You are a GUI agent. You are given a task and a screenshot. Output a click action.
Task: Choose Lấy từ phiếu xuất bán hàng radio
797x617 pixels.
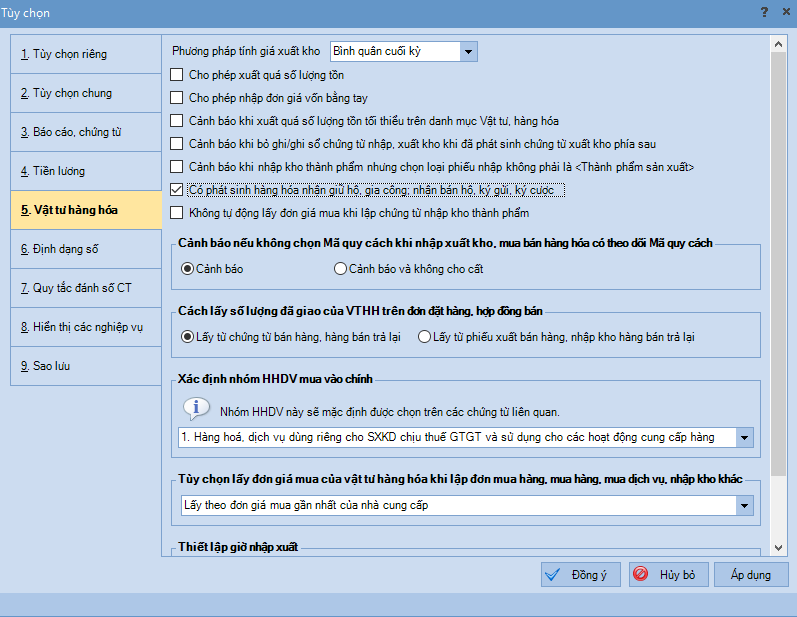(x=424, y=337)
